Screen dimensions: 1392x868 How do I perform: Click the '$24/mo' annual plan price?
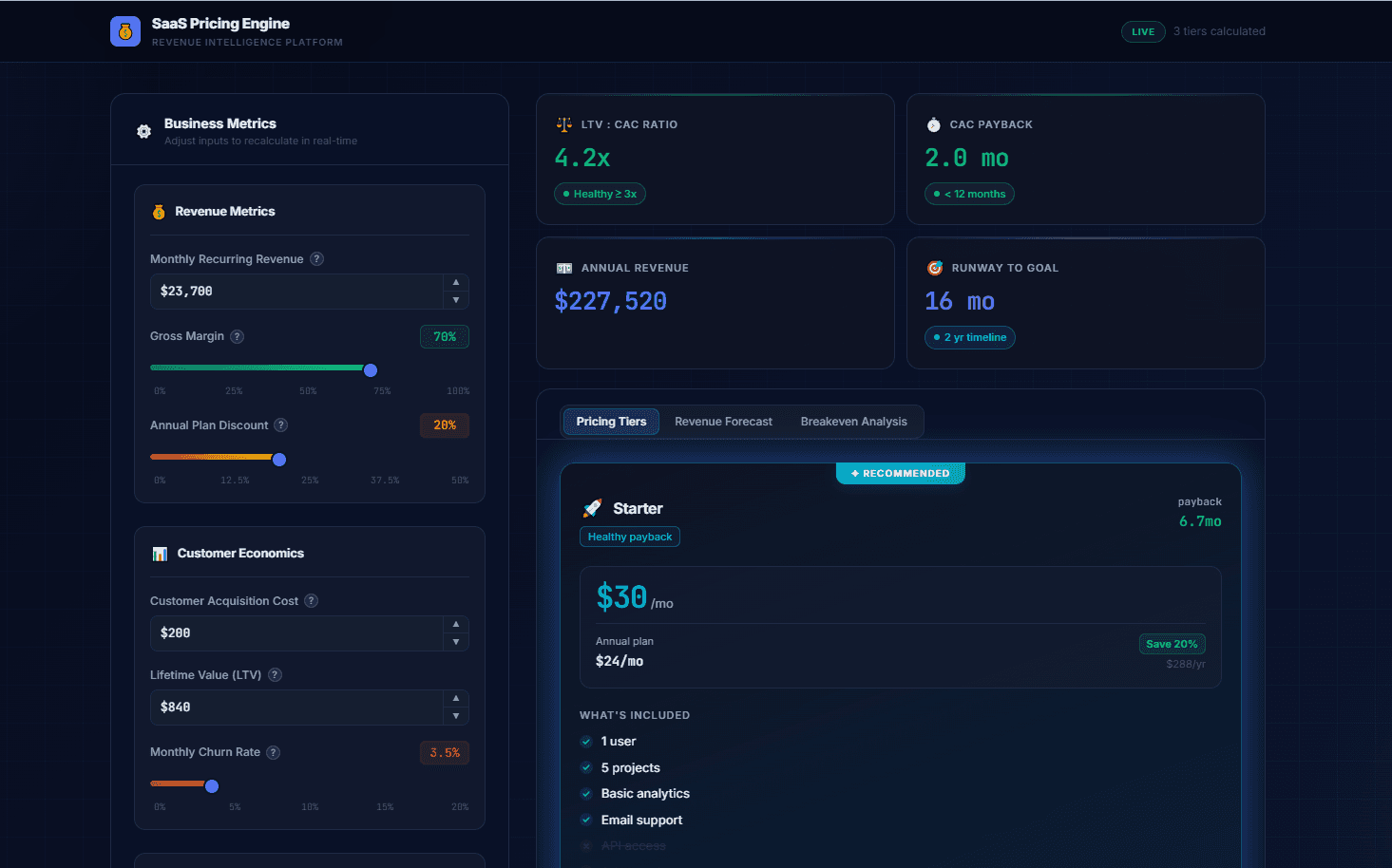point(620,661)
